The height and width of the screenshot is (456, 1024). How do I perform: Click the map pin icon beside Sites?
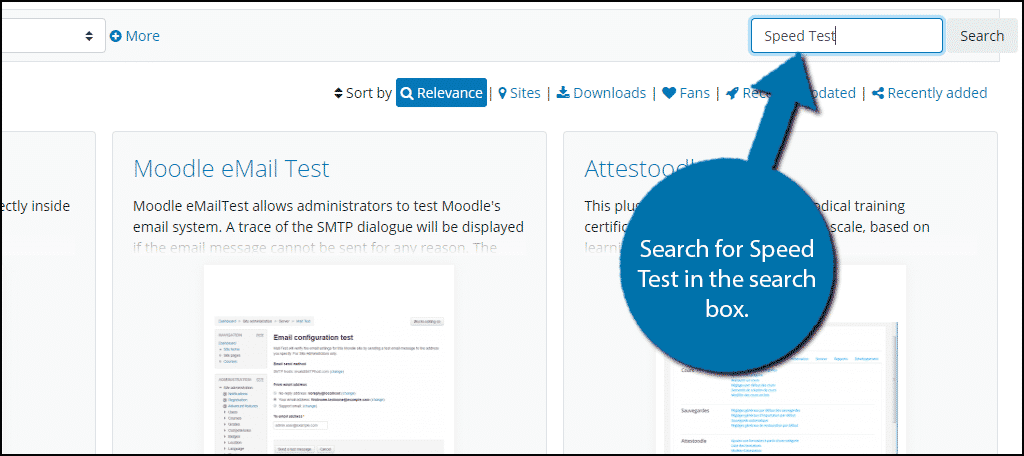[502, 93]
